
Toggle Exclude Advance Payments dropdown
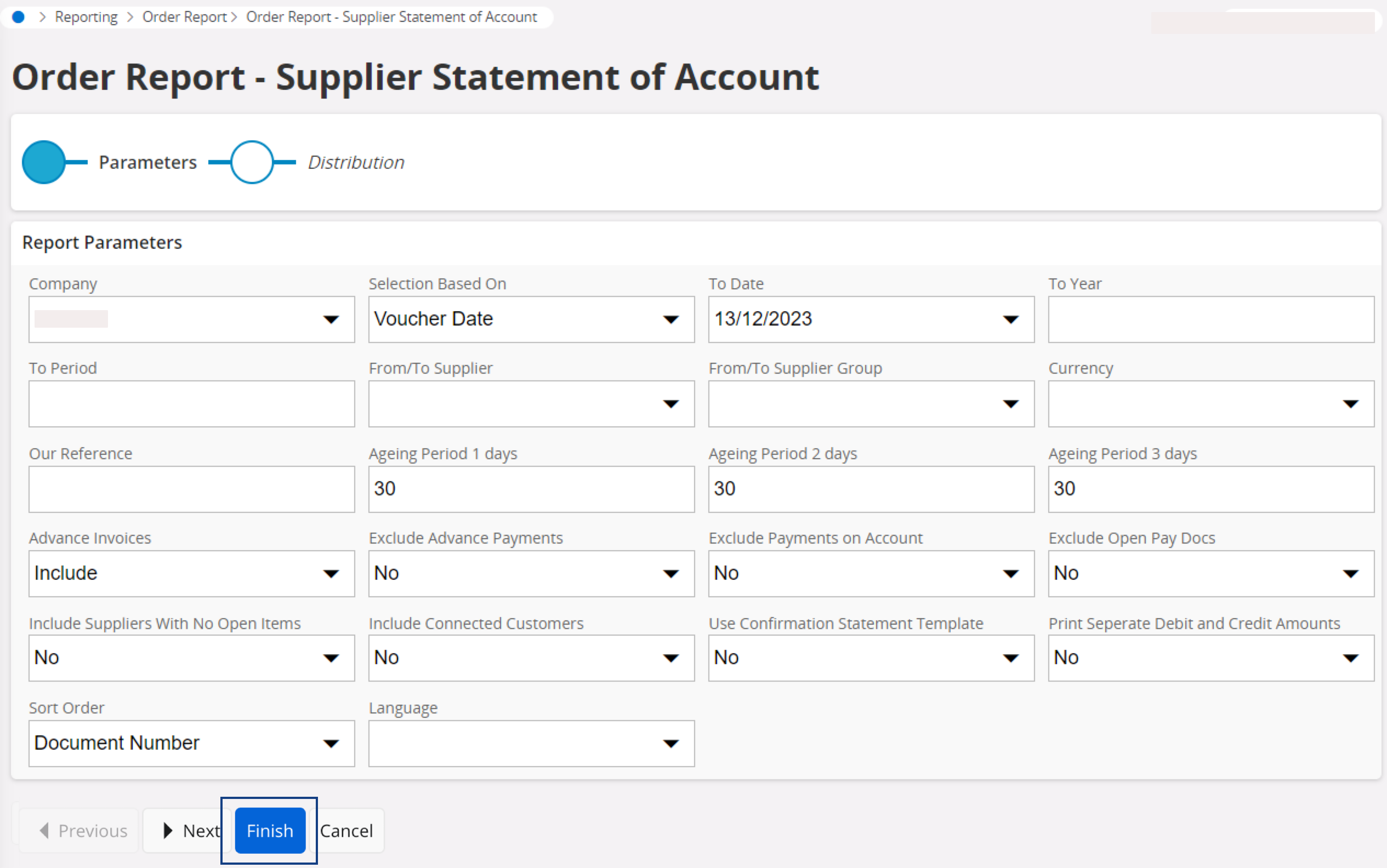670,574
